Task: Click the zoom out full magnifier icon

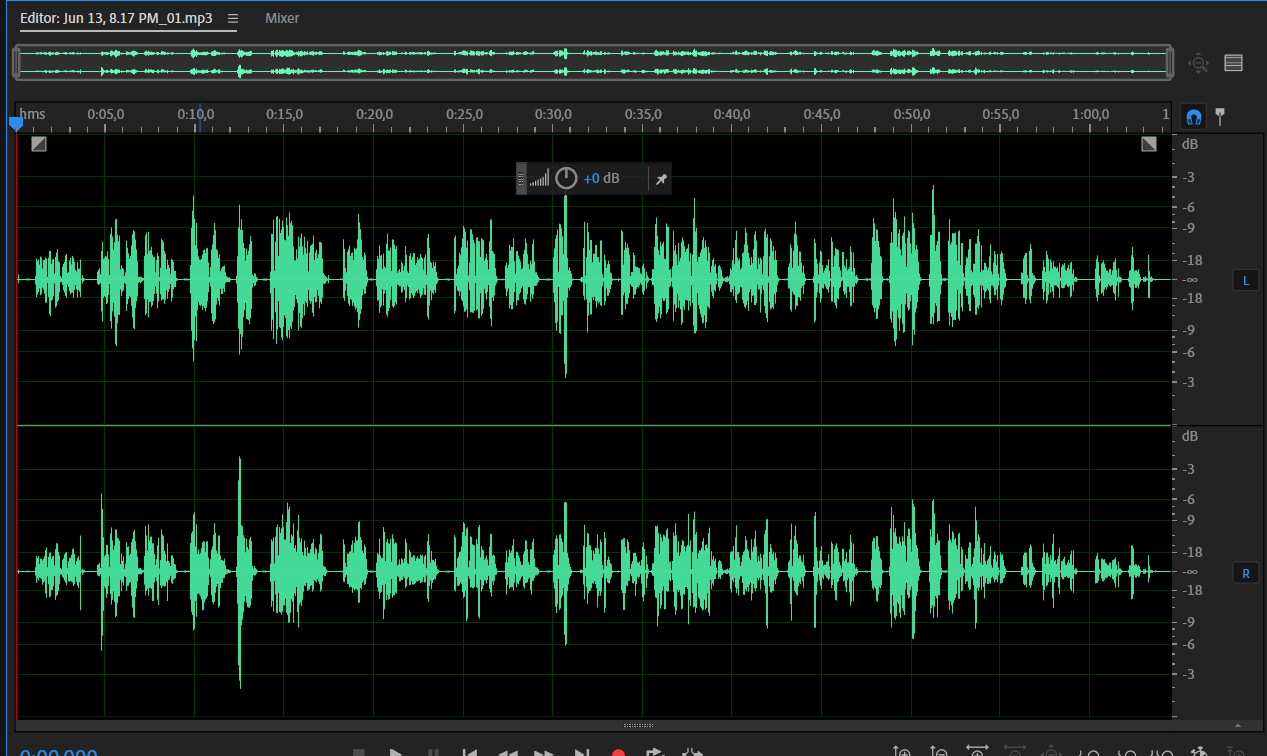Action: [1198, 63]
